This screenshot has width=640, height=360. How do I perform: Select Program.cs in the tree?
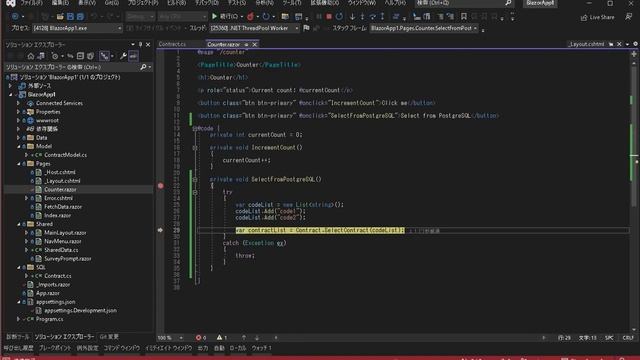pos(49,319)
